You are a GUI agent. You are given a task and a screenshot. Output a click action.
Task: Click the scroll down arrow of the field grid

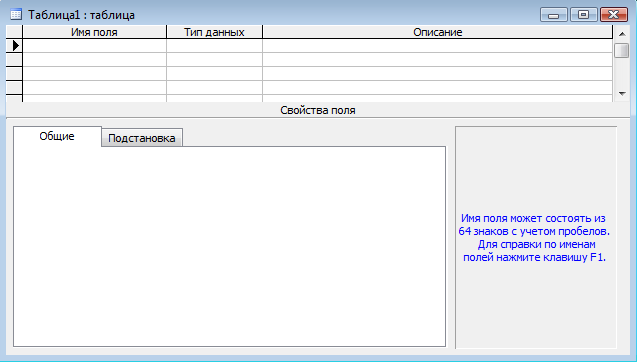click(622, 93)
